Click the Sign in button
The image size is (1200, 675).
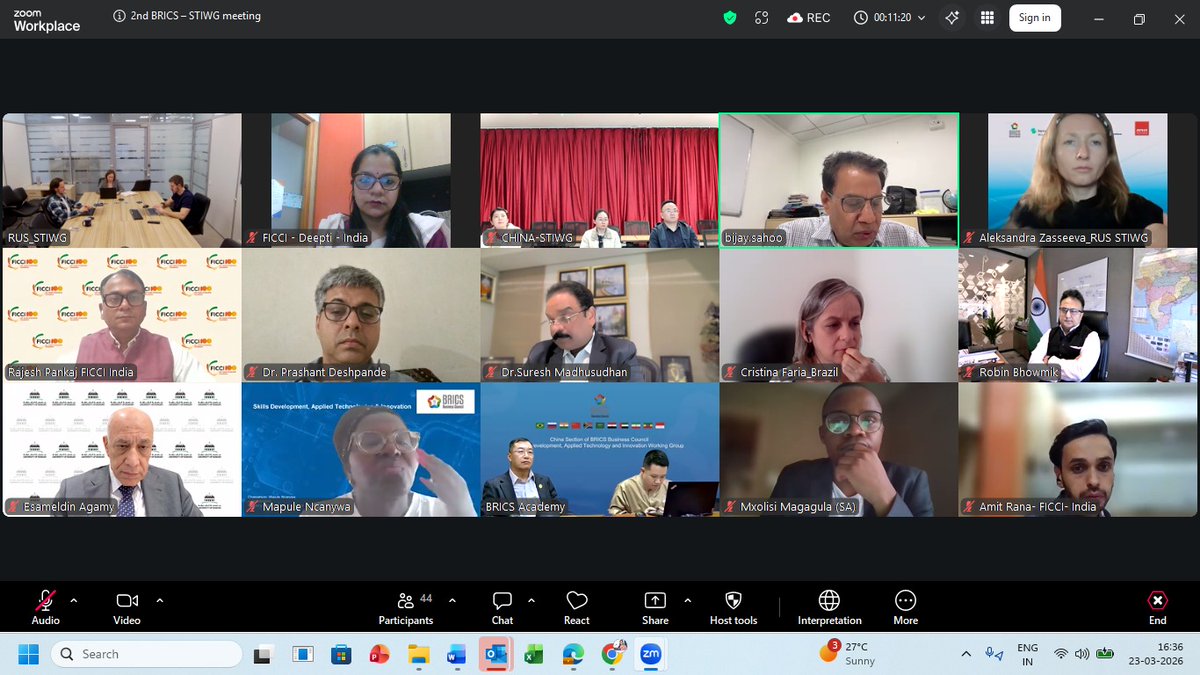[x=1034, y=17]
